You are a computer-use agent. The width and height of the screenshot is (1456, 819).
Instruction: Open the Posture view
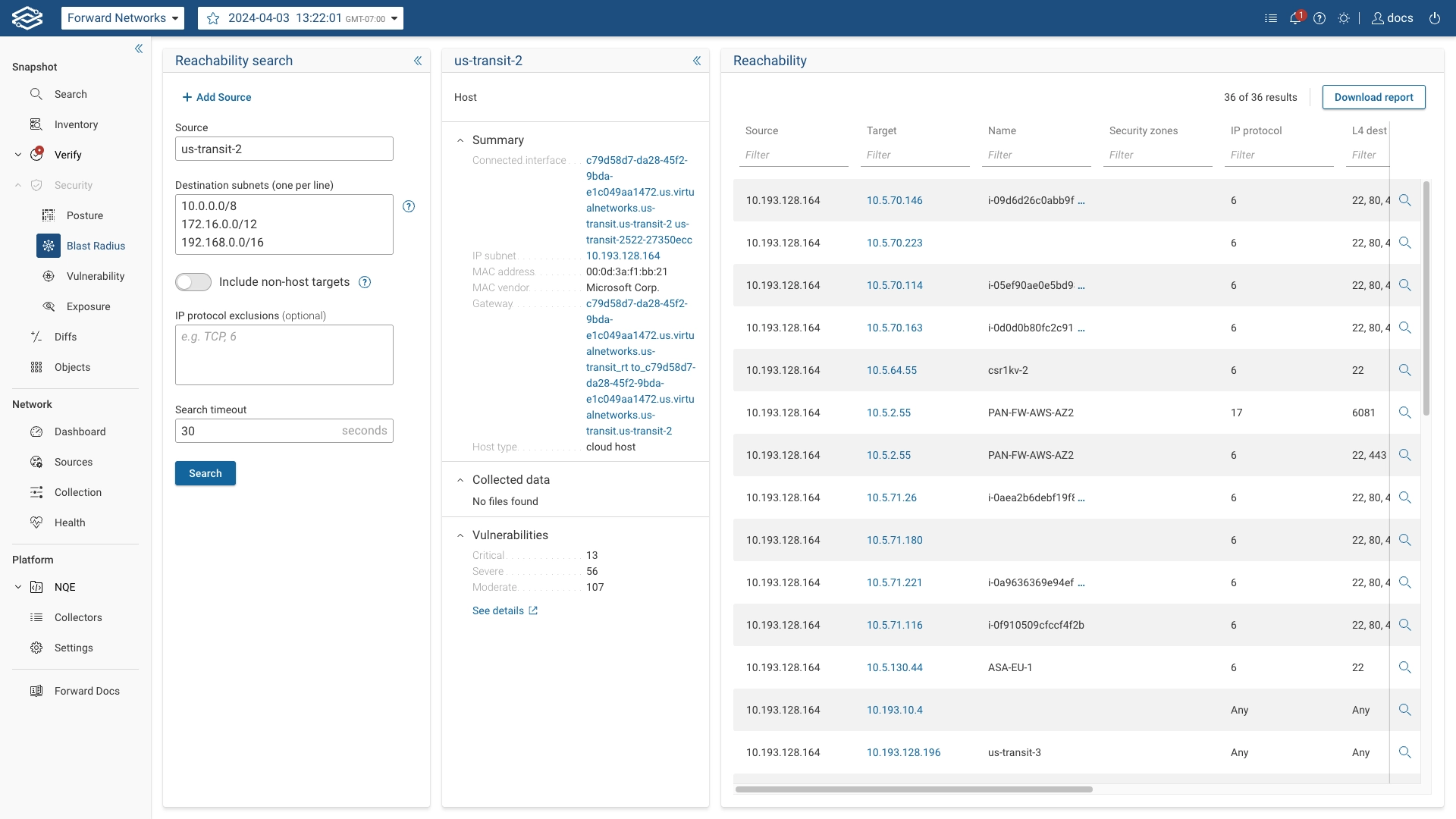[86, 215]
